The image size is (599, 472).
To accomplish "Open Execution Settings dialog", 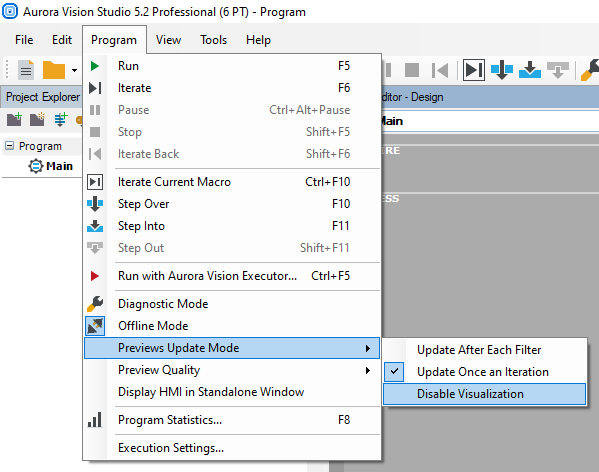I will 232,448.
